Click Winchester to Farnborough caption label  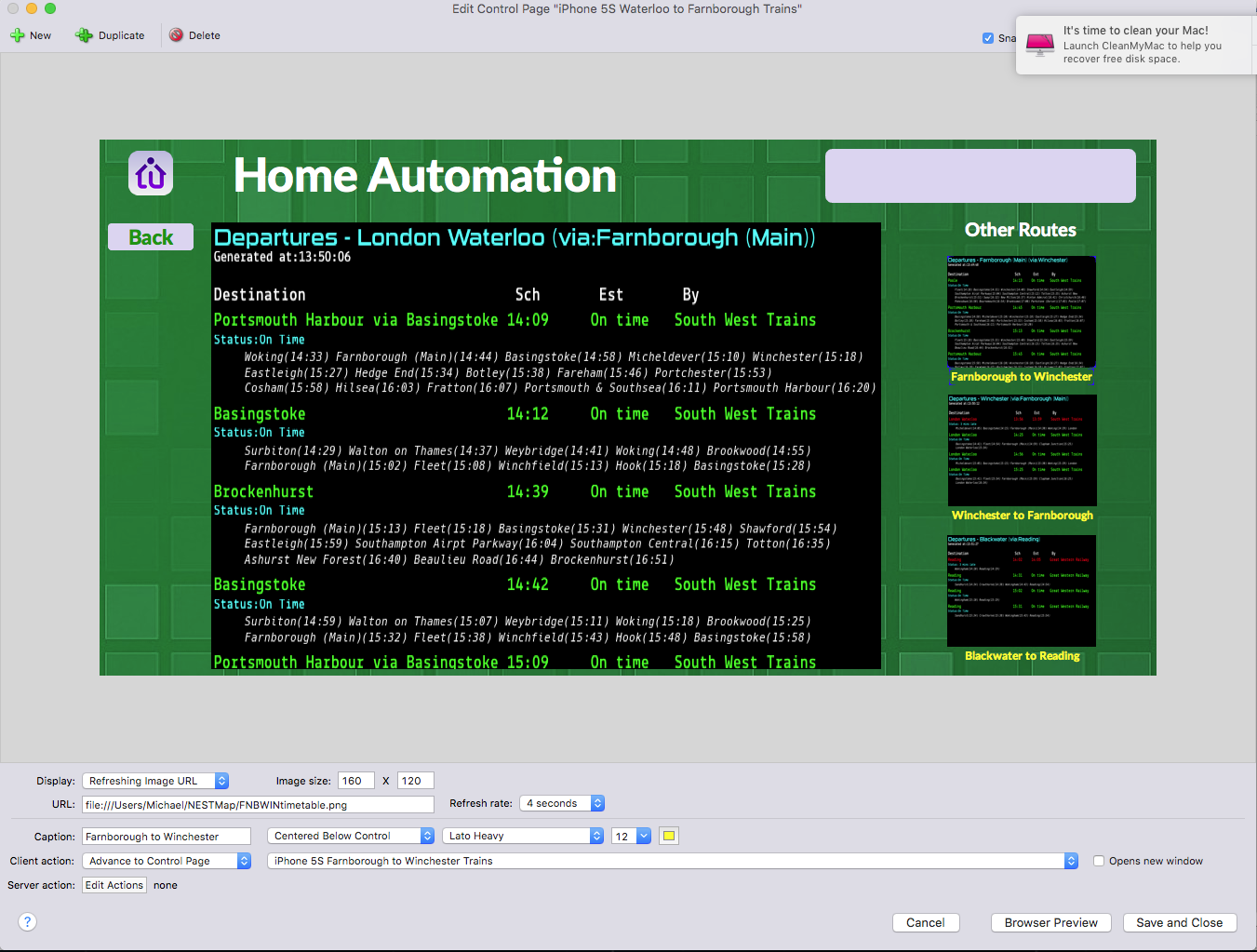tap(1022, 516)
